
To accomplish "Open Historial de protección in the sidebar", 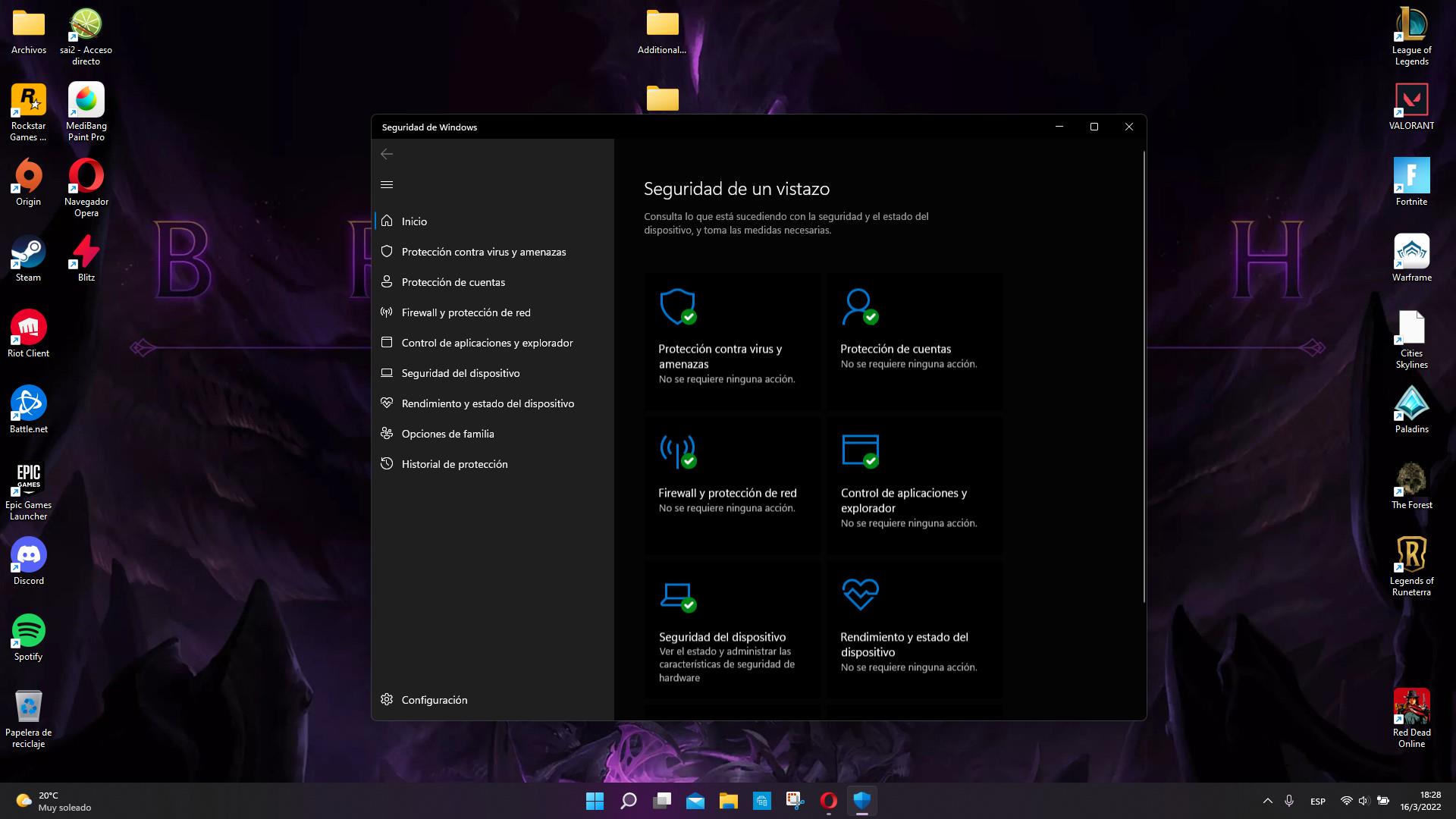I will [x=454, y=464].
